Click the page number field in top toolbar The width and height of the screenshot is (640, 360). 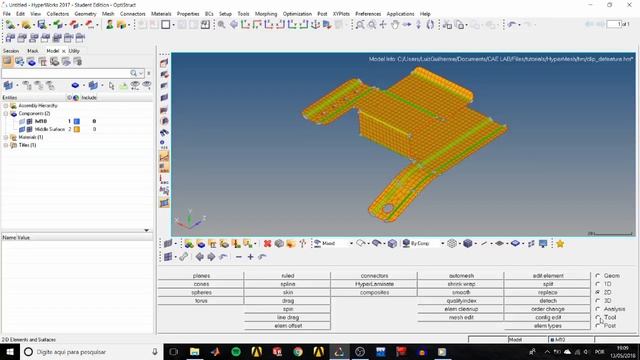tap(613, 24)
